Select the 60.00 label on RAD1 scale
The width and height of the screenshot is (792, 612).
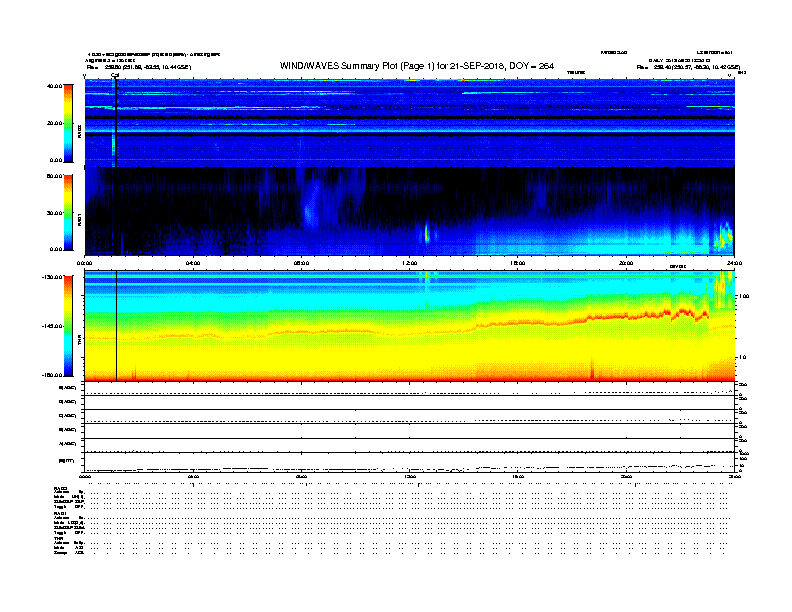pyautogui.click(x=54, y=176)
